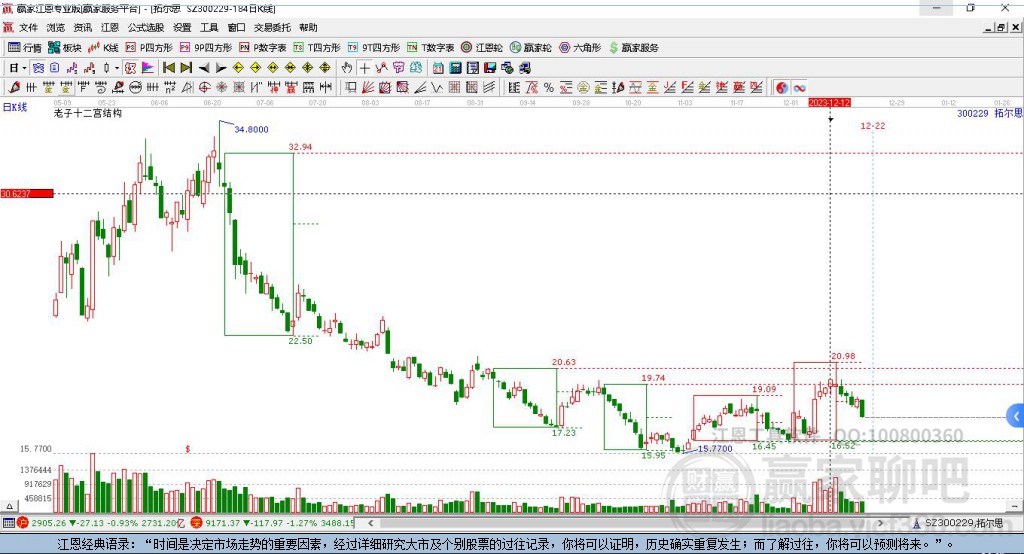The image size is (1024, 554).
Task: Open the P四方形 tool
Action: [x=149, y=48]
